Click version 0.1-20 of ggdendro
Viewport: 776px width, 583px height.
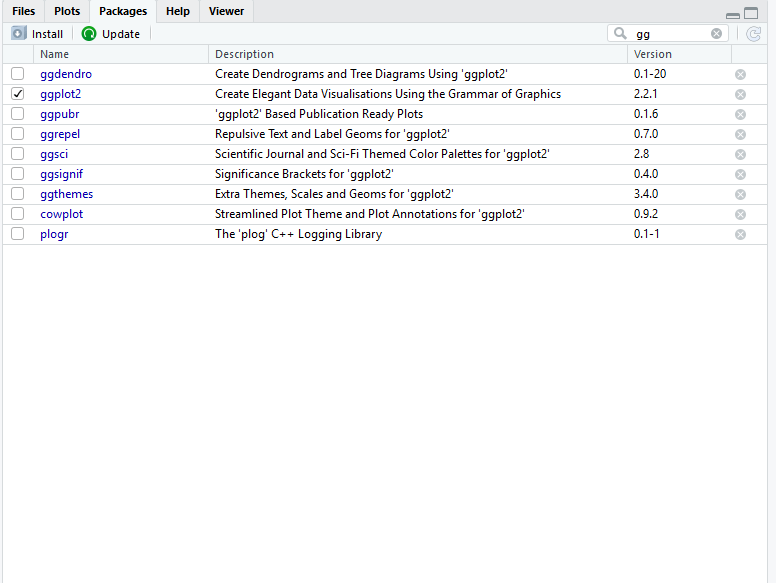(650, 74)
